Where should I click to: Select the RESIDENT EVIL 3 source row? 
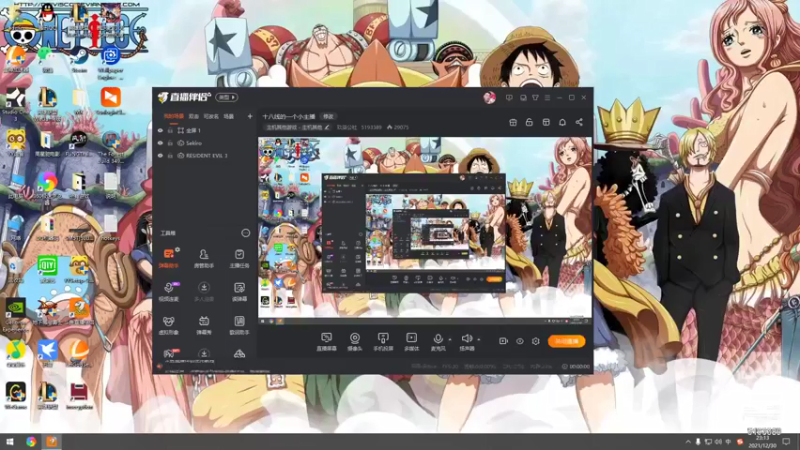click(205, 156)
